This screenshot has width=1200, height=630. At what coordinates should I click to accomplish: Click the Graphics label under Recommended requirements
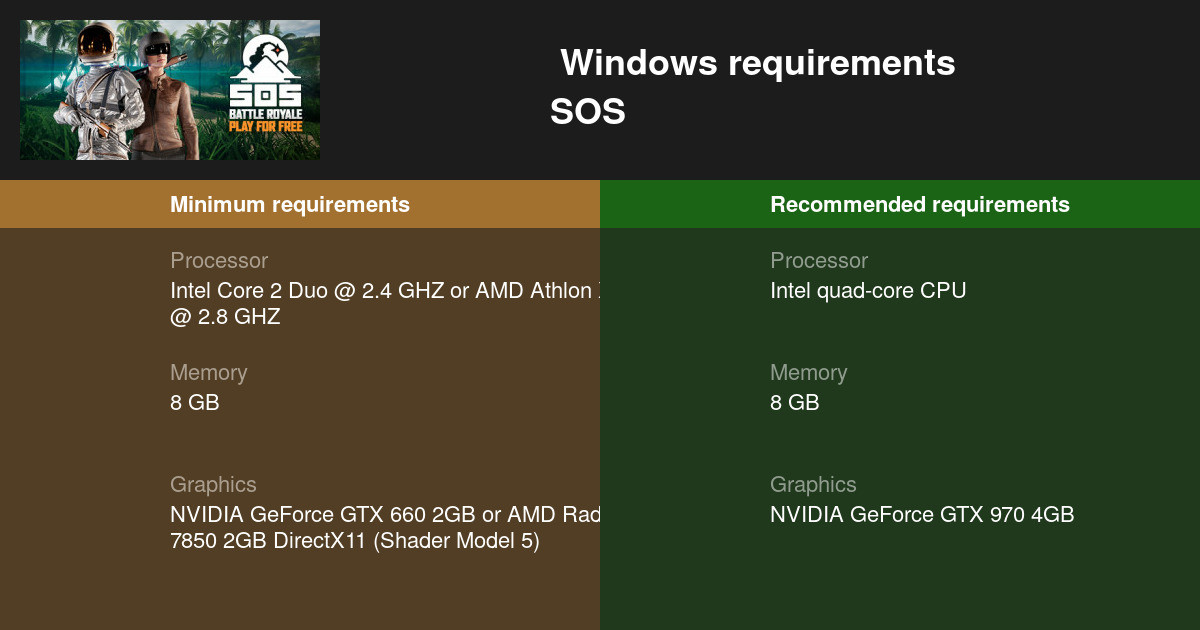[813, 485]
